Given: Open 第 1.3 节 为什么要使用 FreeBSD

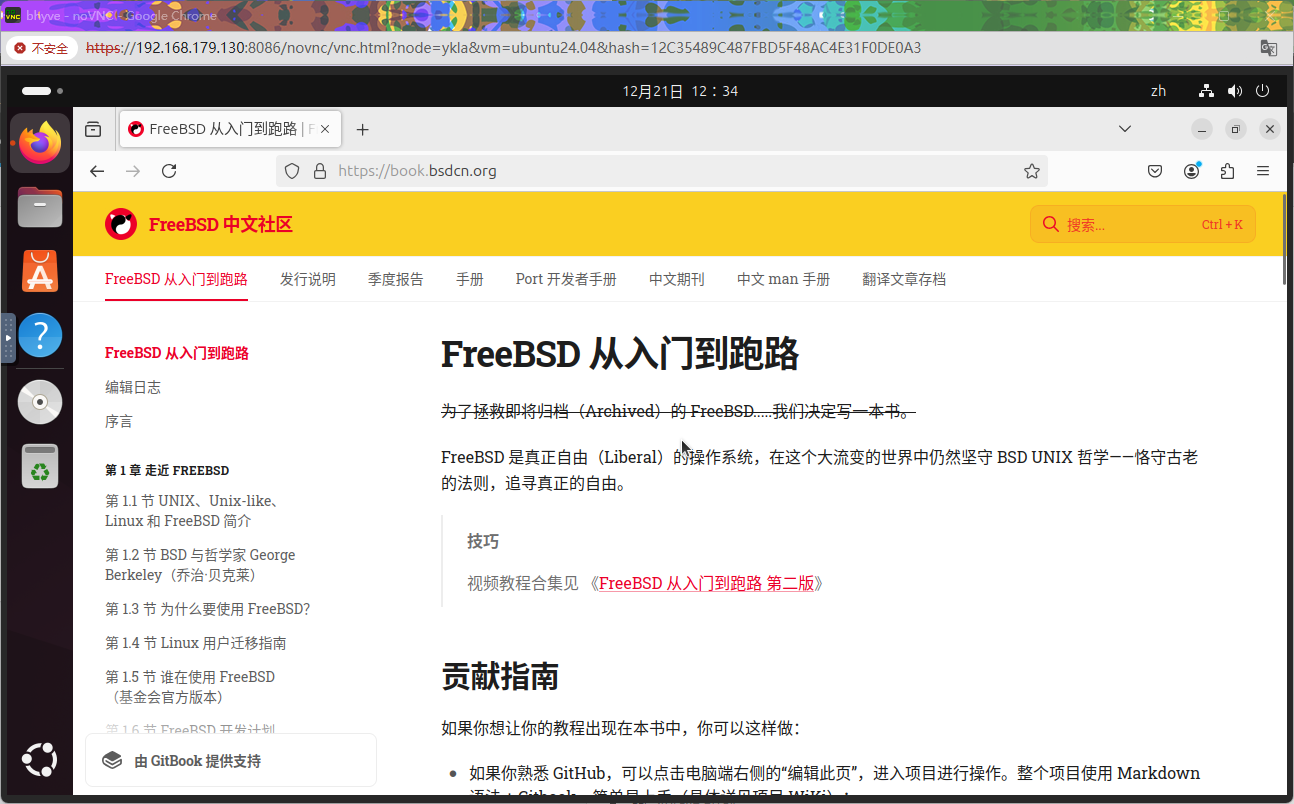Looking at the screenshot, I should pyautogui.click(x=208, y=609).
